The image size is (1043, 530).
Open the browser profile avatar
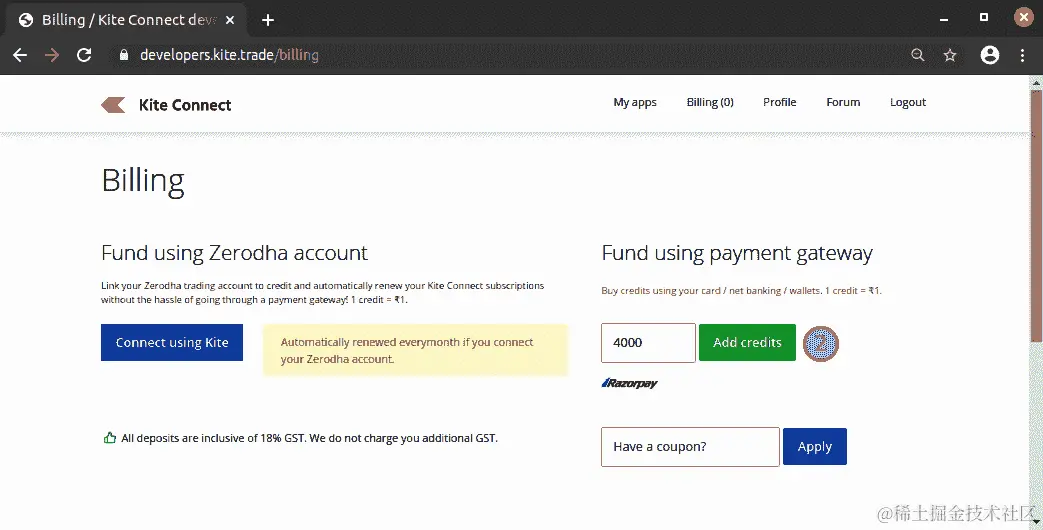pos(990,55)
